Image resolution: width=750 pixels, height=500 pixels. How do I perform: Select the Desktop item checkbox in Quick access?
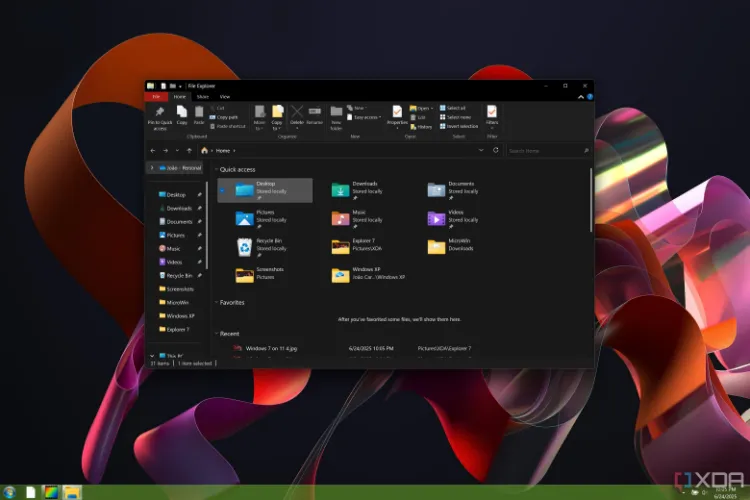(x=223, y=188)
